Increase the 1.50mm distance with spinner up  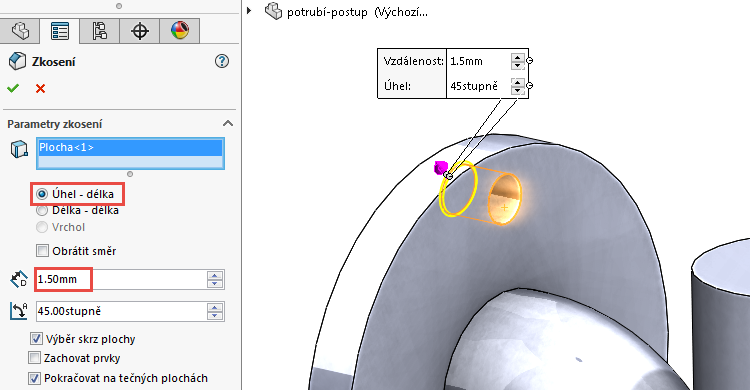(215, 276)
